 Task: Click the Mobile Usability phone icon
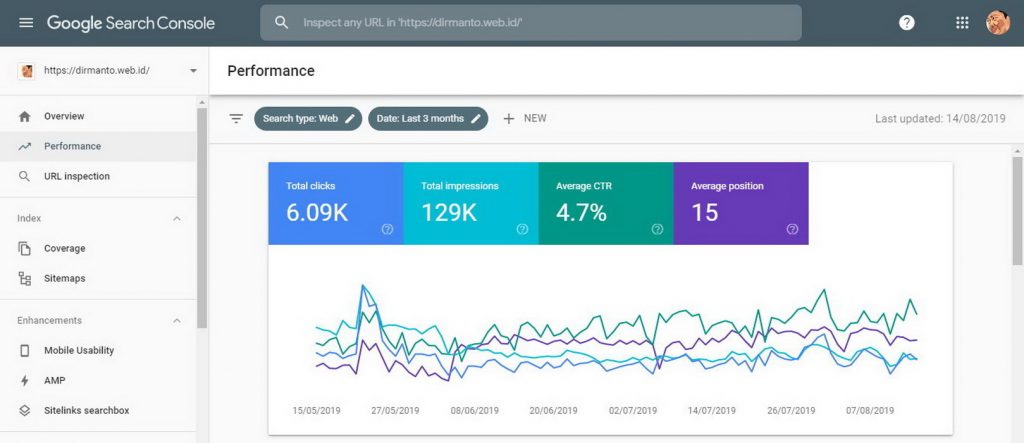pos(25,351)
